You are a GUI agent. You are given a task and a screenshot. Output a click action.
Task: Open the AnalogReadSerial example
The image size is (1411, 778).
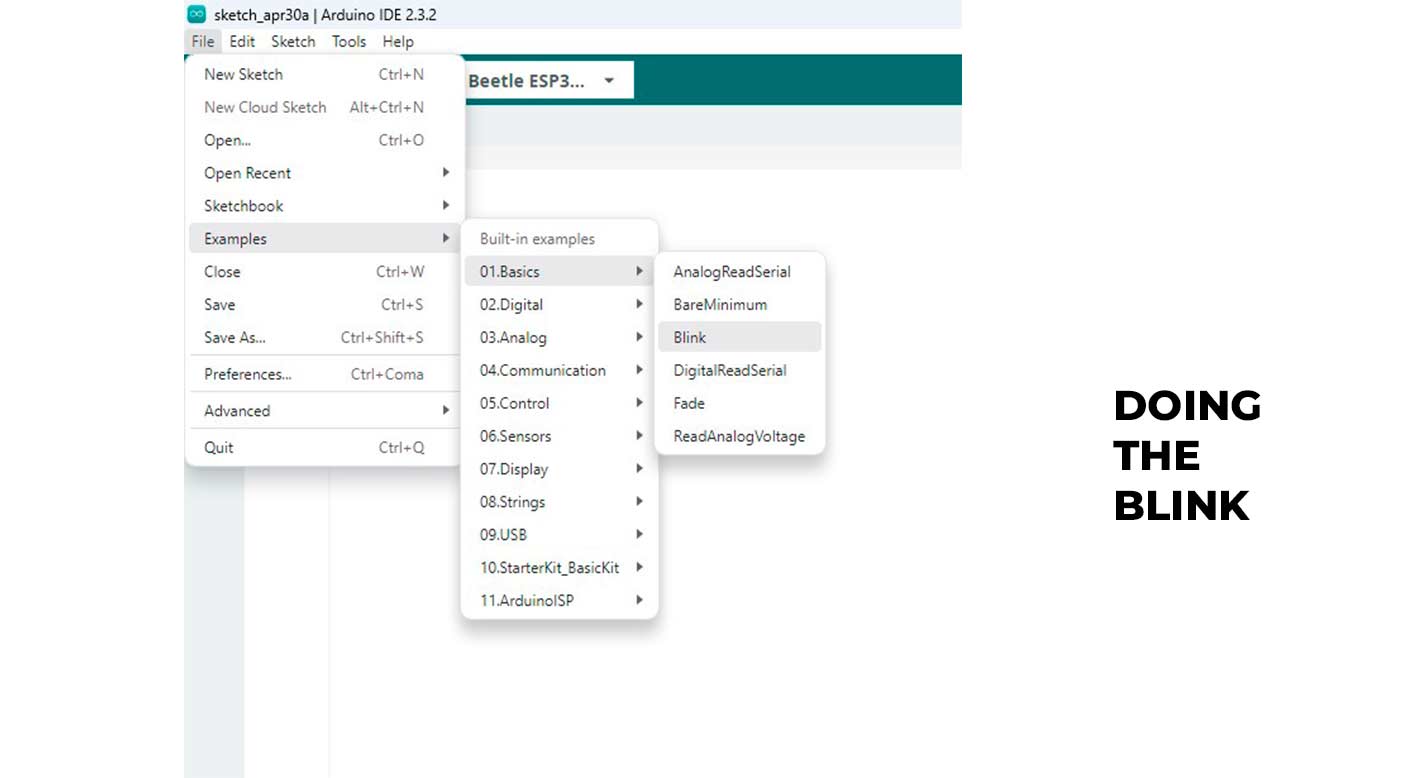click(740, 272)
